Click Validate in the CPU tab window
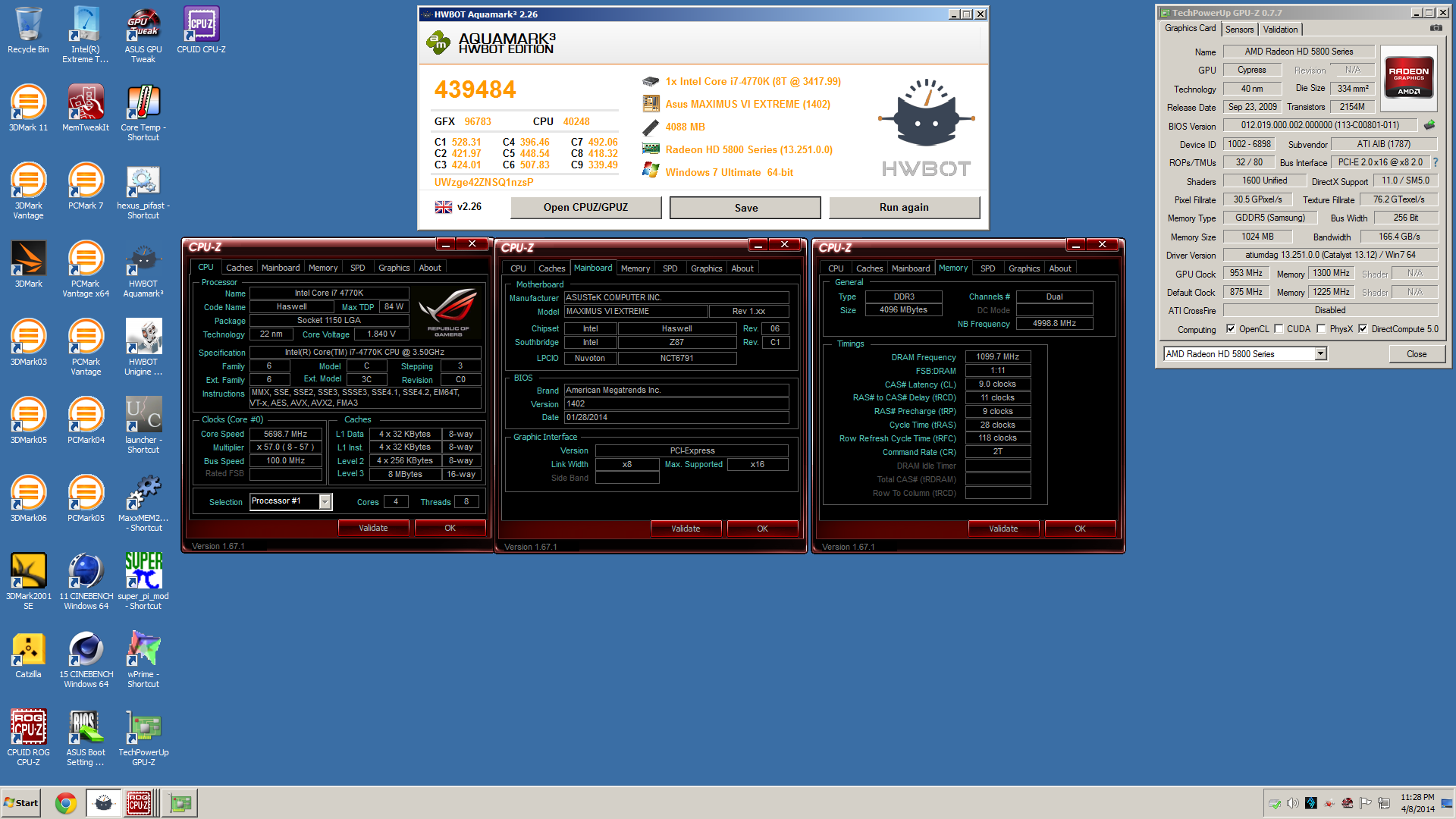1456x819 pixels. click(x=373, y=528)
